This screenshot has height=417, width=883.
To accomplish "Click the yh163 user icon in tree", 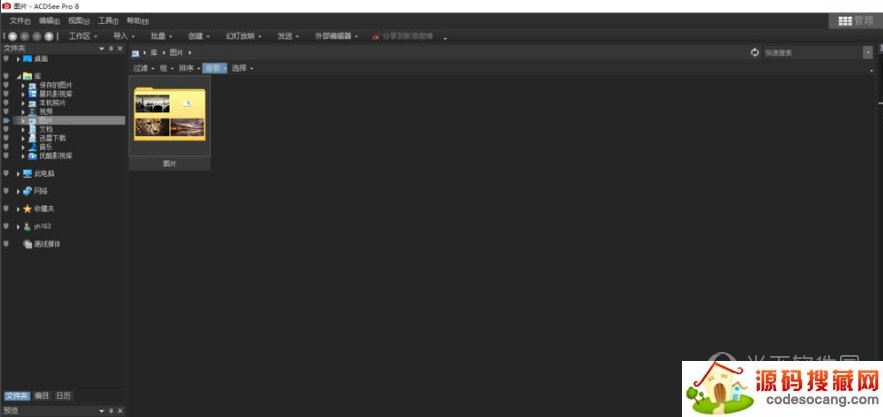I will coord(28,227).
